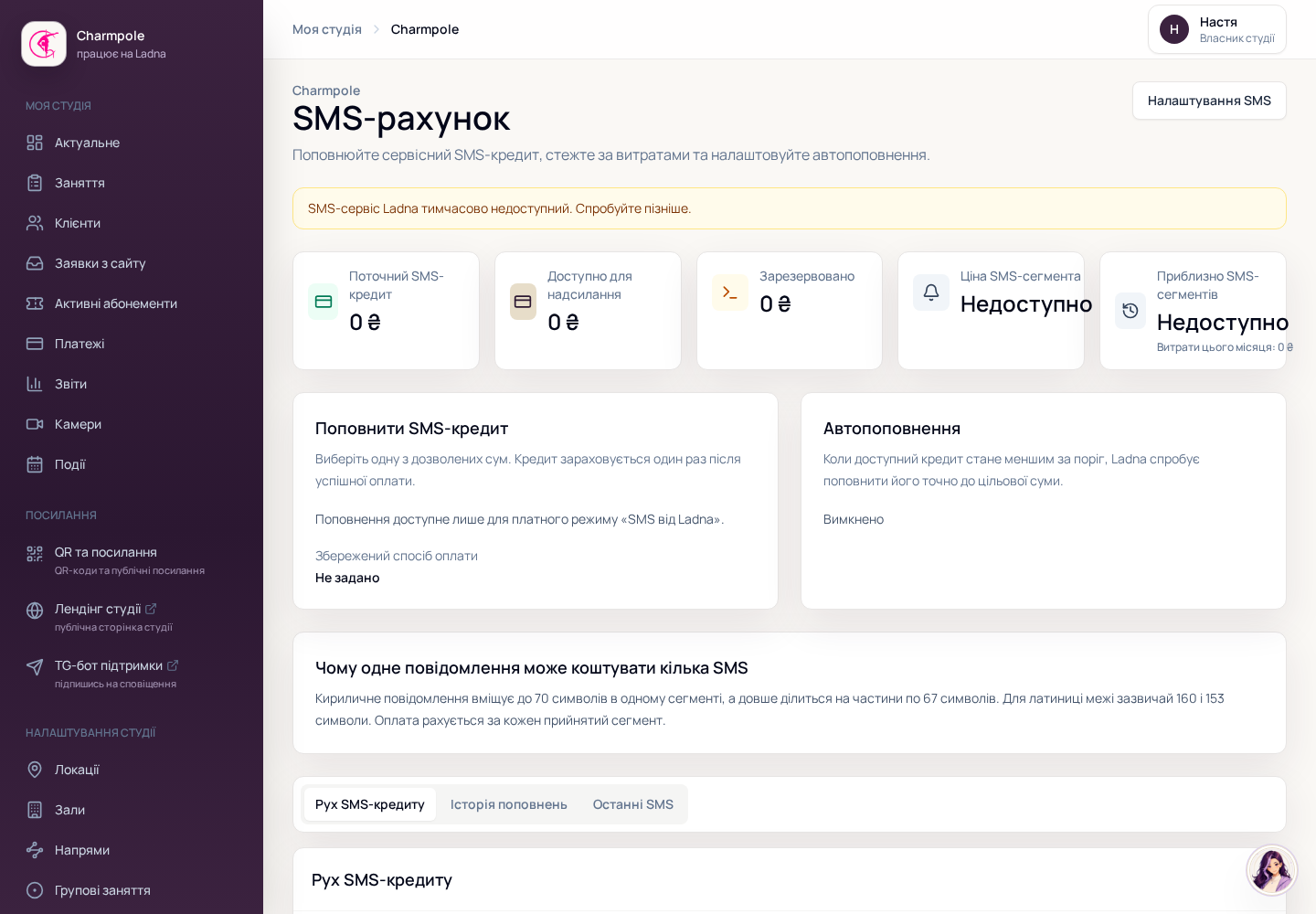Open Платежі menu item
The width and height of the screenshot is (1316, 914).
132,344
